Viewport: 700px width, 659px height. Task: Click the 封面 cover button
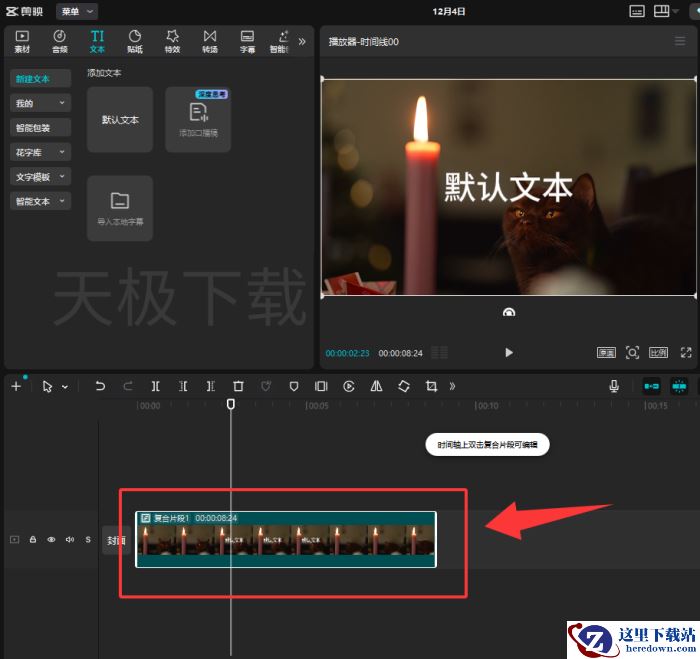coord(115,540)
